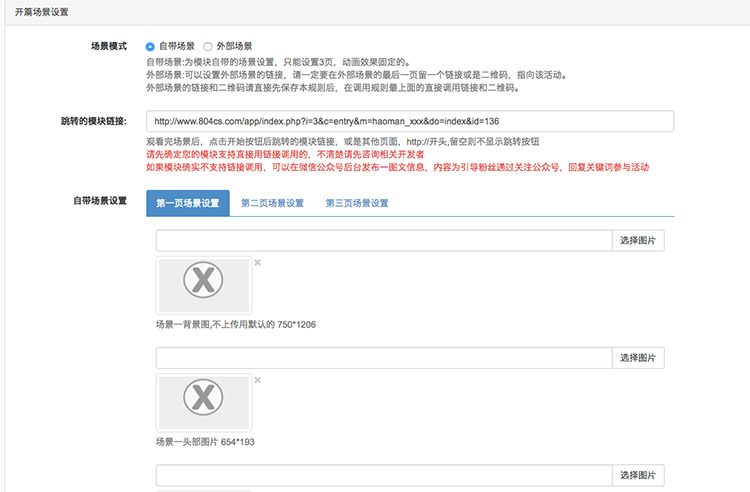Switch to 第一页场景设置 tab

coord(188,203)
